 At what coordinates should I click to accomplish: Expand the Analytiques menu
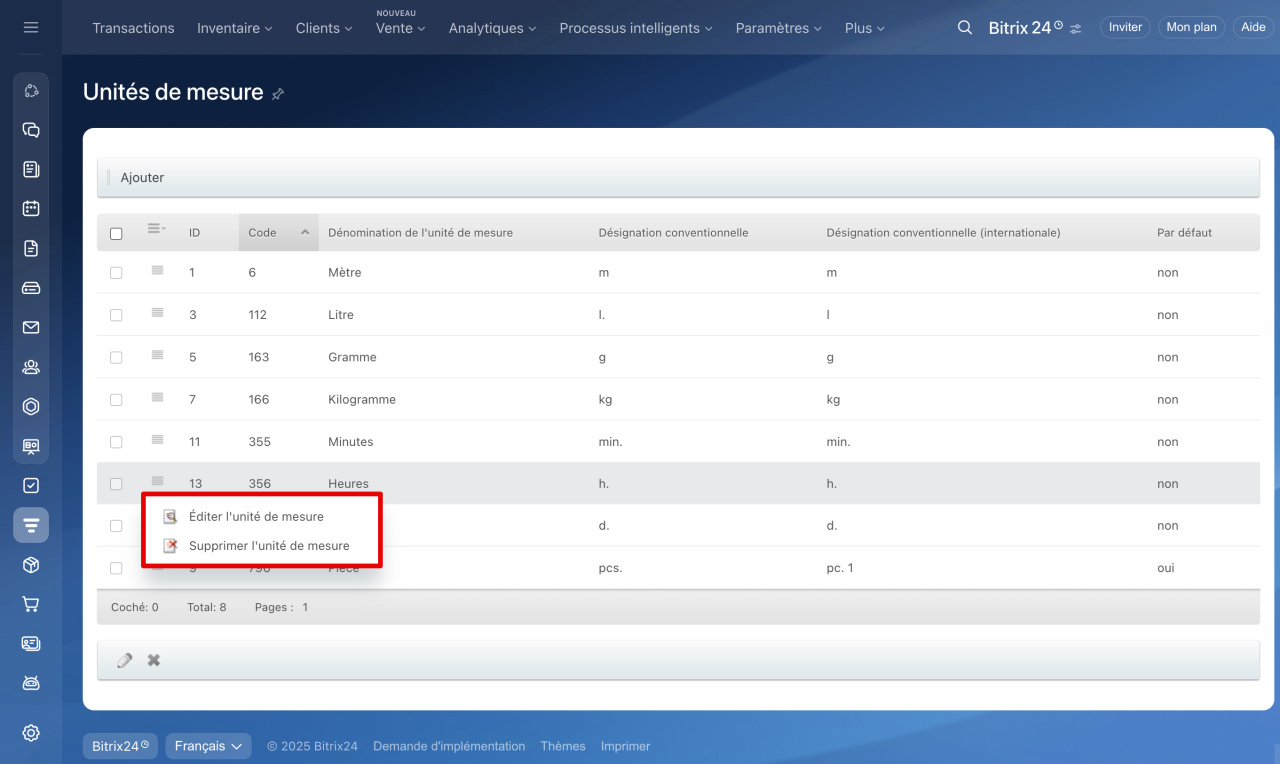[493, 28]
